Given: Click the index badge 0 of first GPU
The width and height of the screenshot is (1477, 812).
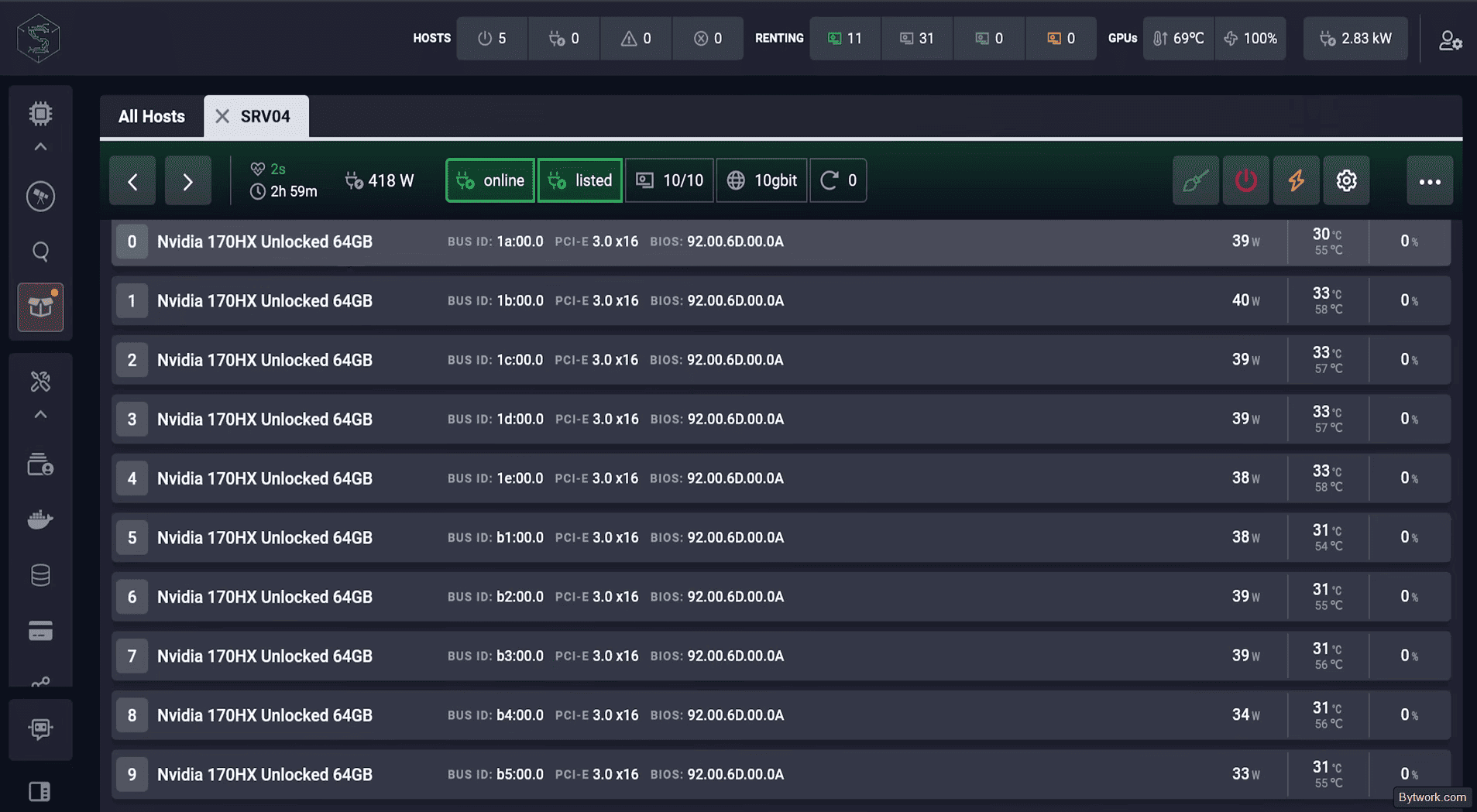Looking at the screenshot, I should coord(132,242).
